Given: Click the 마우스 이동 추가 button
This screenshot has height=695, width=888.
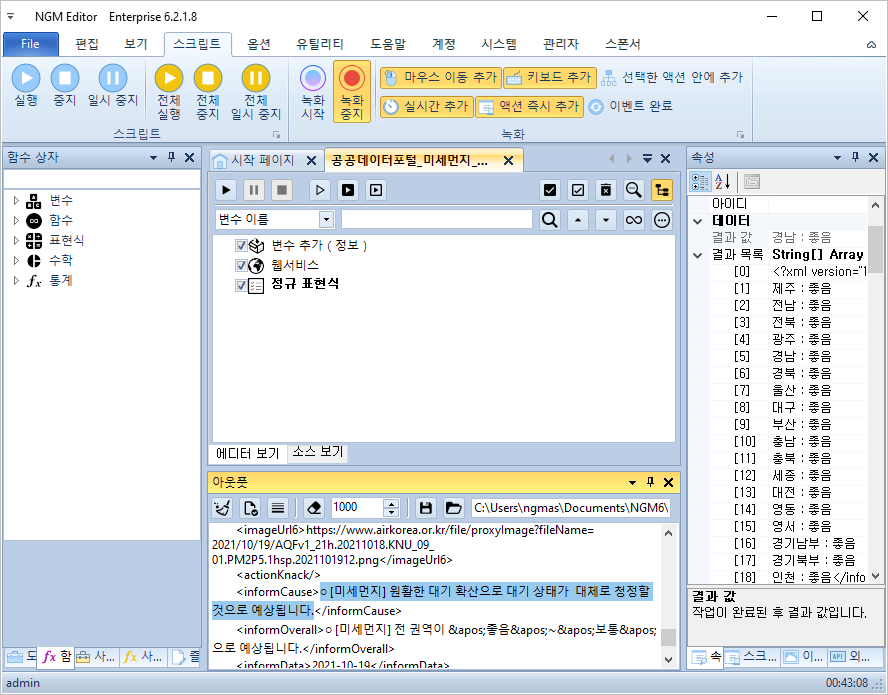Looking at the screenshot, I should coord(441,78).
